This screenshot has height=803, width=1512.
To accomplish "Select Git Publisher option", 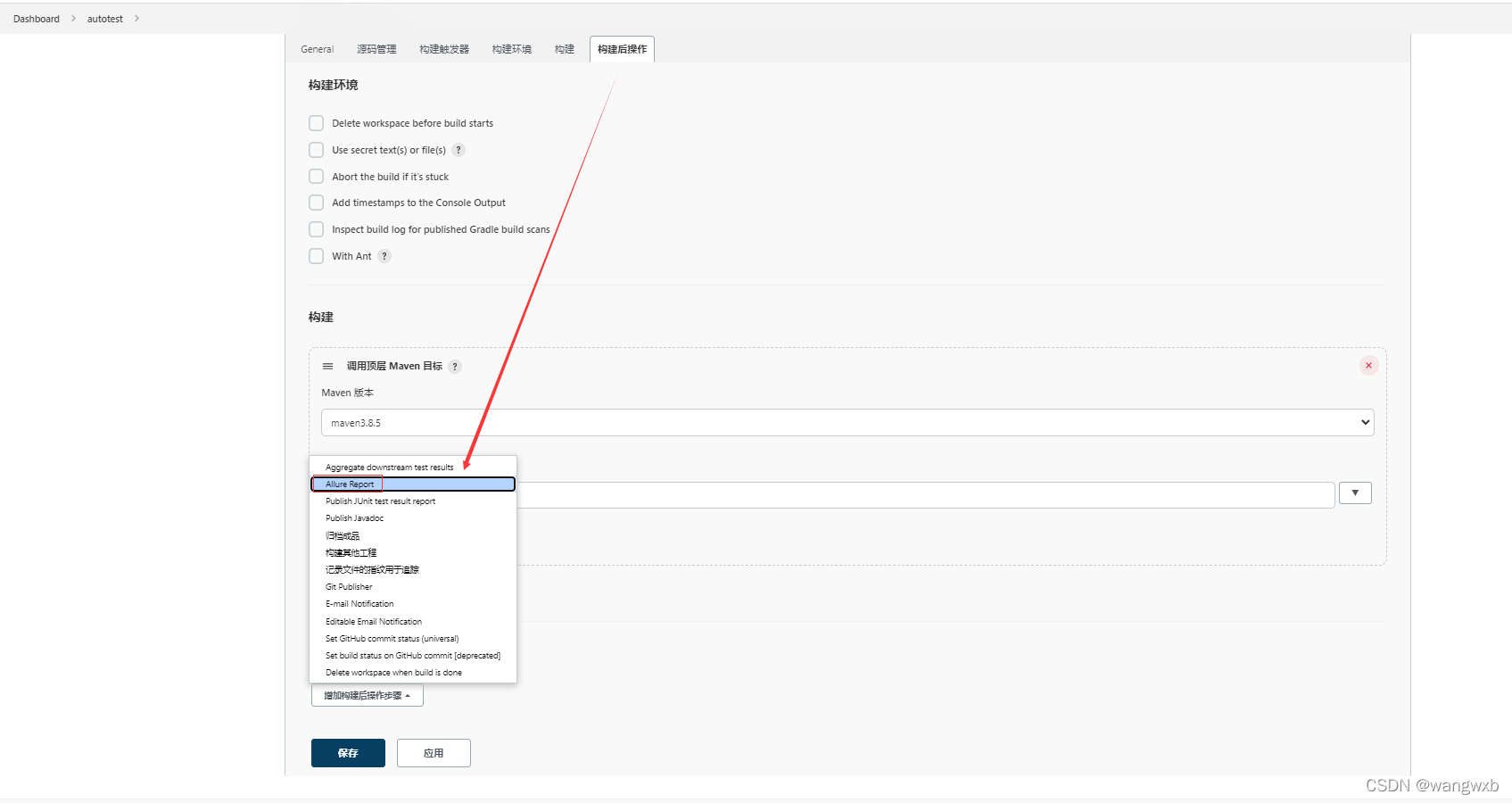I will pyautogui.click(x=413, y=587).
